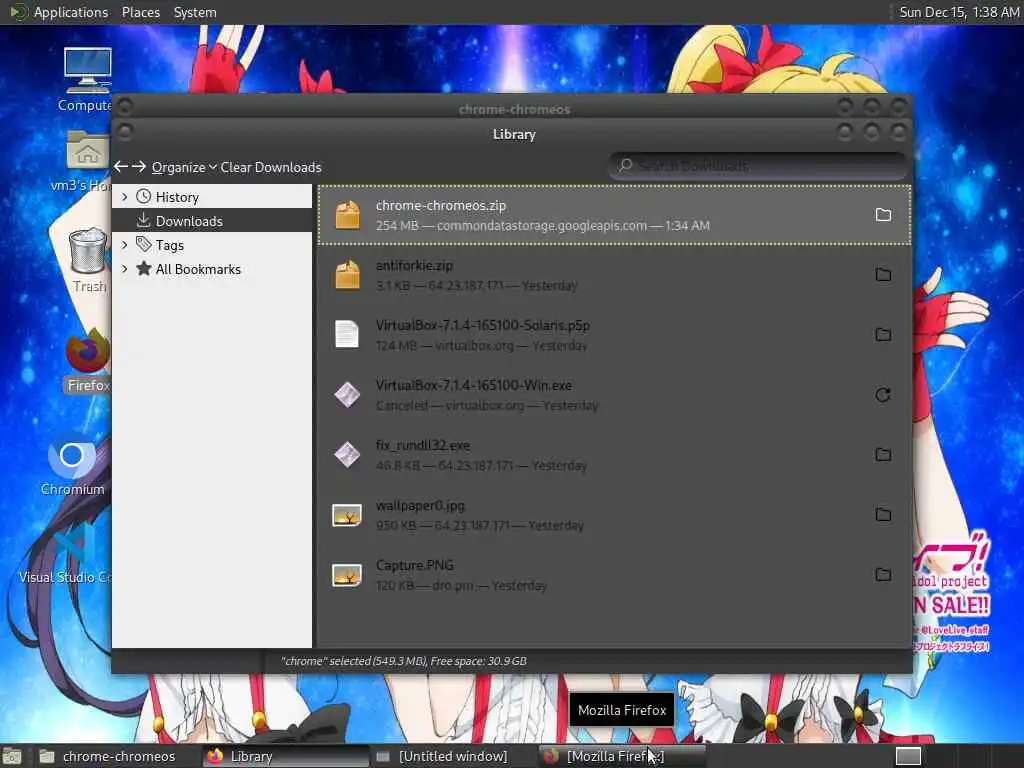Open folder for VirtualBox-7.1.4-165100-Solaris.p5p
This screenshot has height=768, width=1024.
[883, 335]
